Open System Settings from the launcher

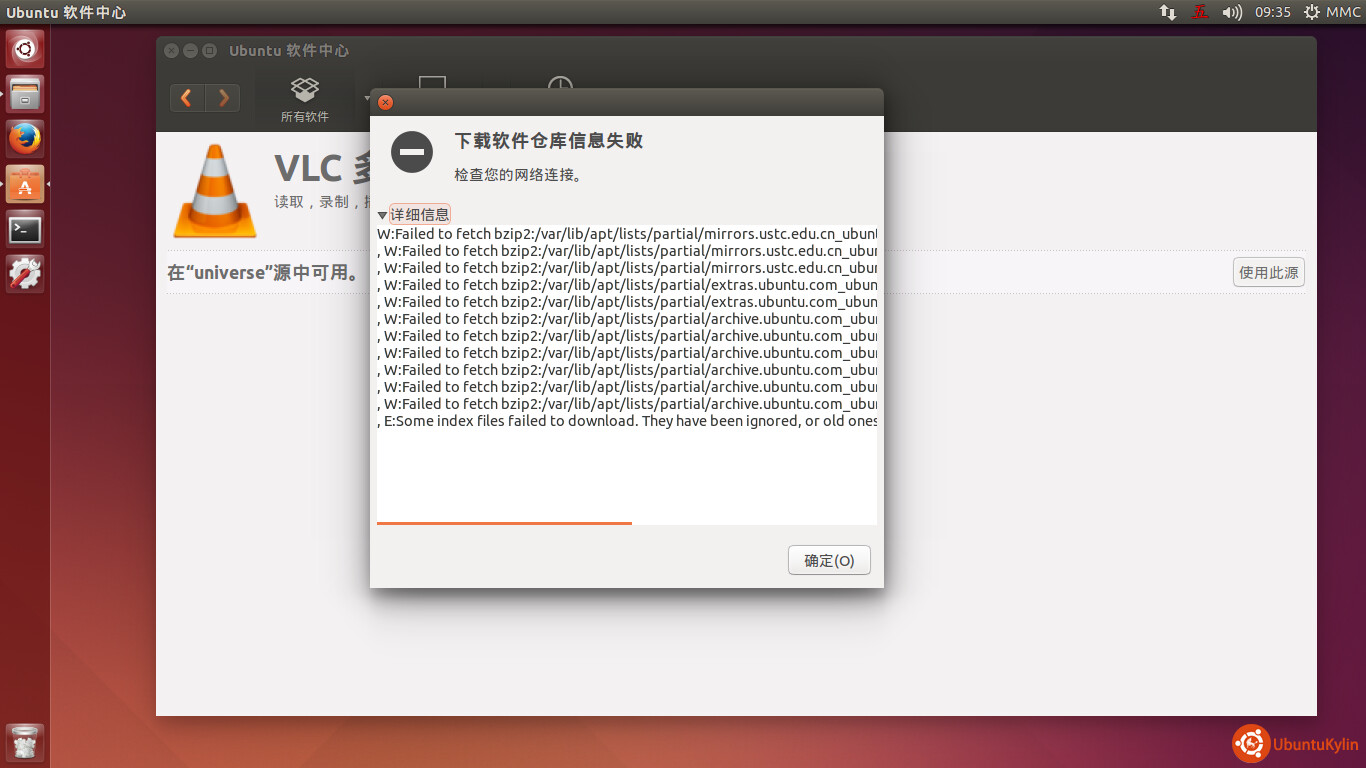[x=25, y=274]
